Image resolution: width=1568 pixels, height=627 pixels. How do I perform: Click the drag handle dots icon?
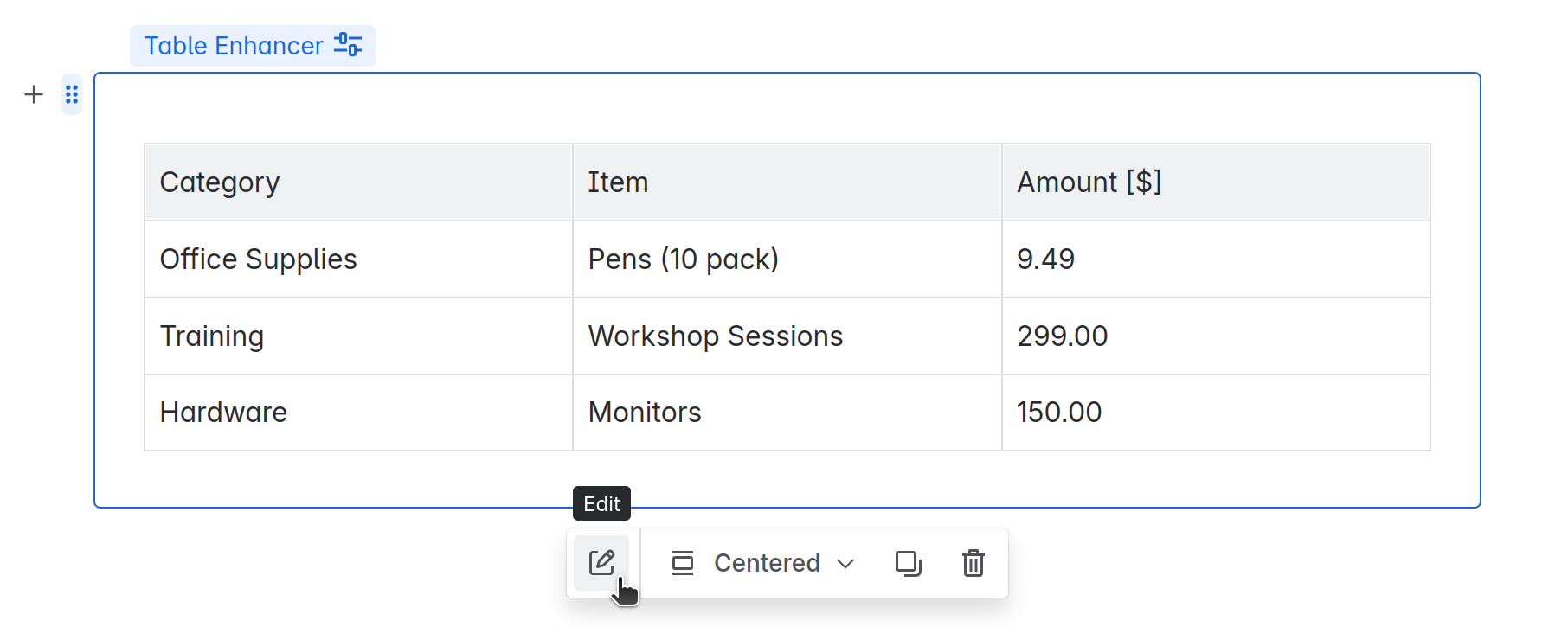click(72, 94)
